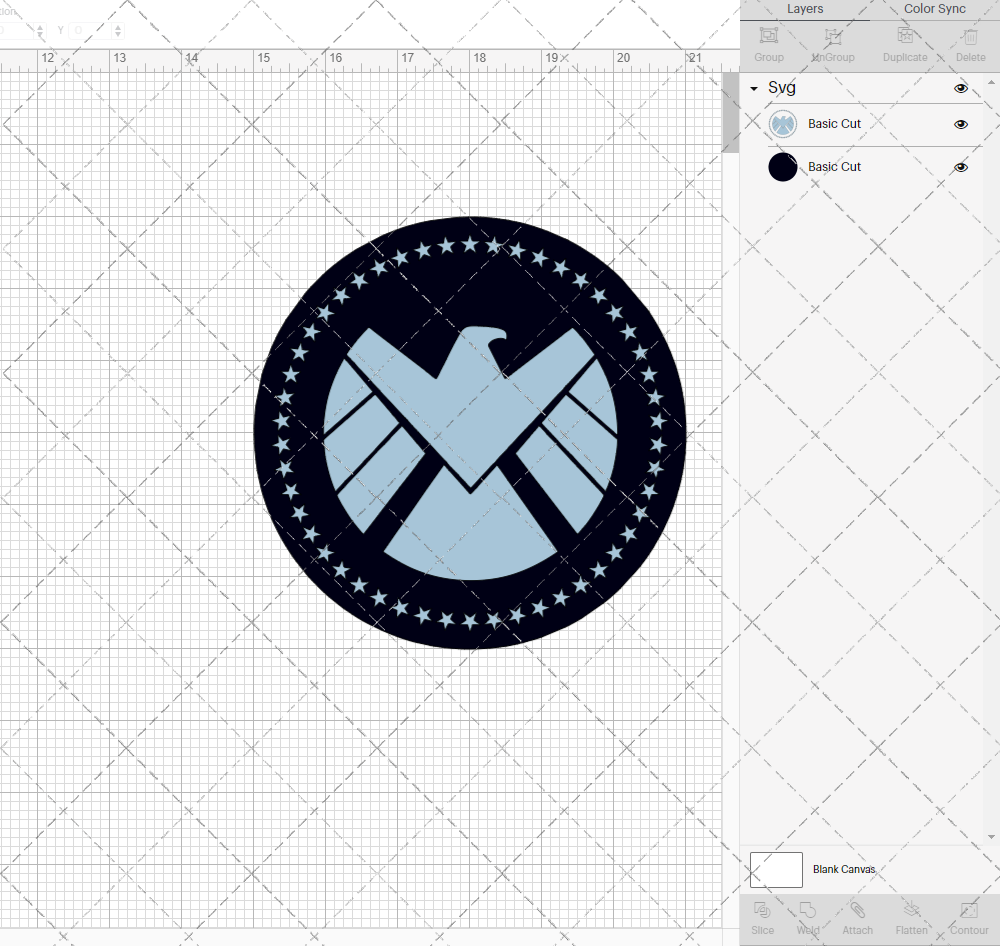This screenshot has width=1000, height=946.
Task: Toggle visibility of the black circle Basic Cut layer
Action: click(x=960, y=167)
